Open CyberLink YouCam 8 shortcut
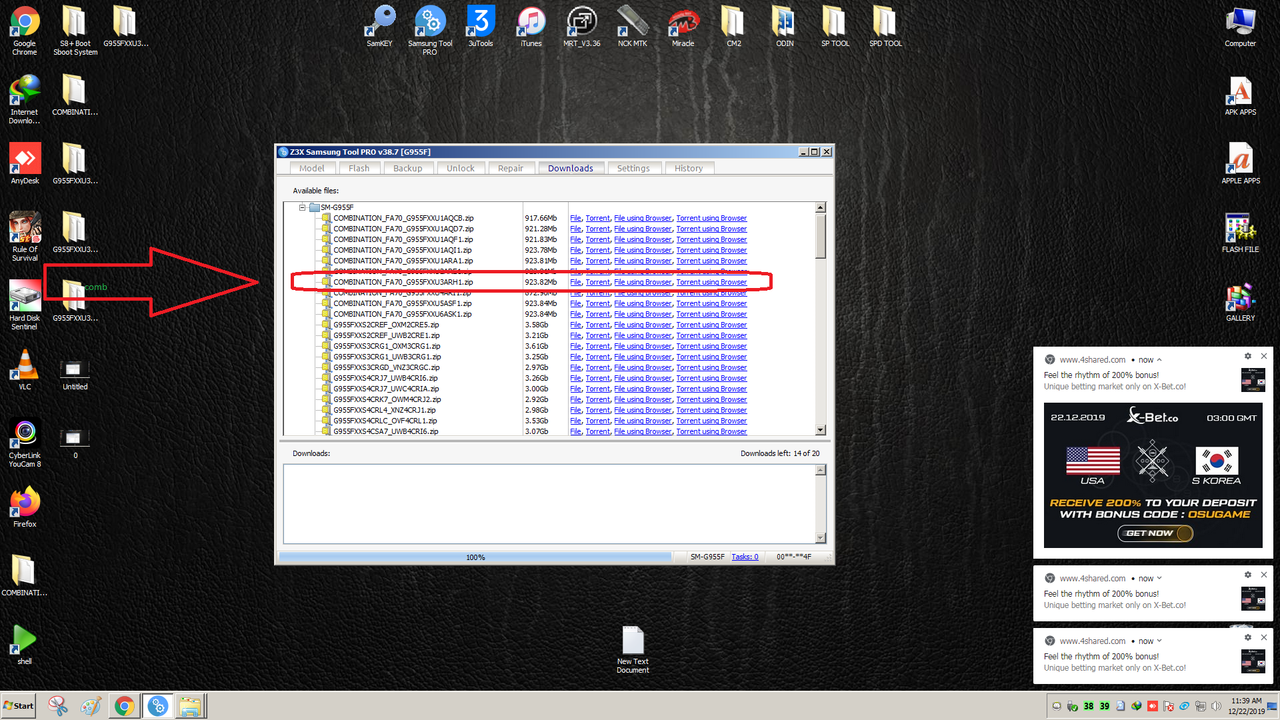This screenshot has width=1280, height=720. click(x=24, y=443)
